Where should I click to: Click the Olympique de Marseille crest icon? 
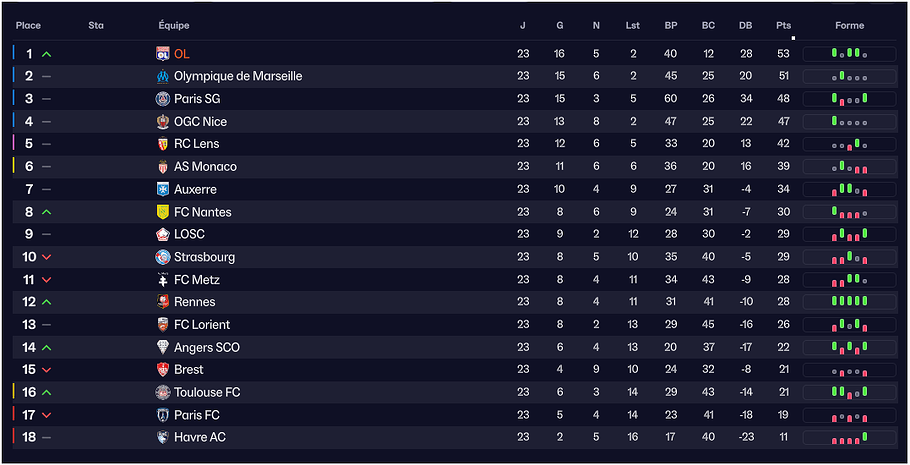click(163, 76)
